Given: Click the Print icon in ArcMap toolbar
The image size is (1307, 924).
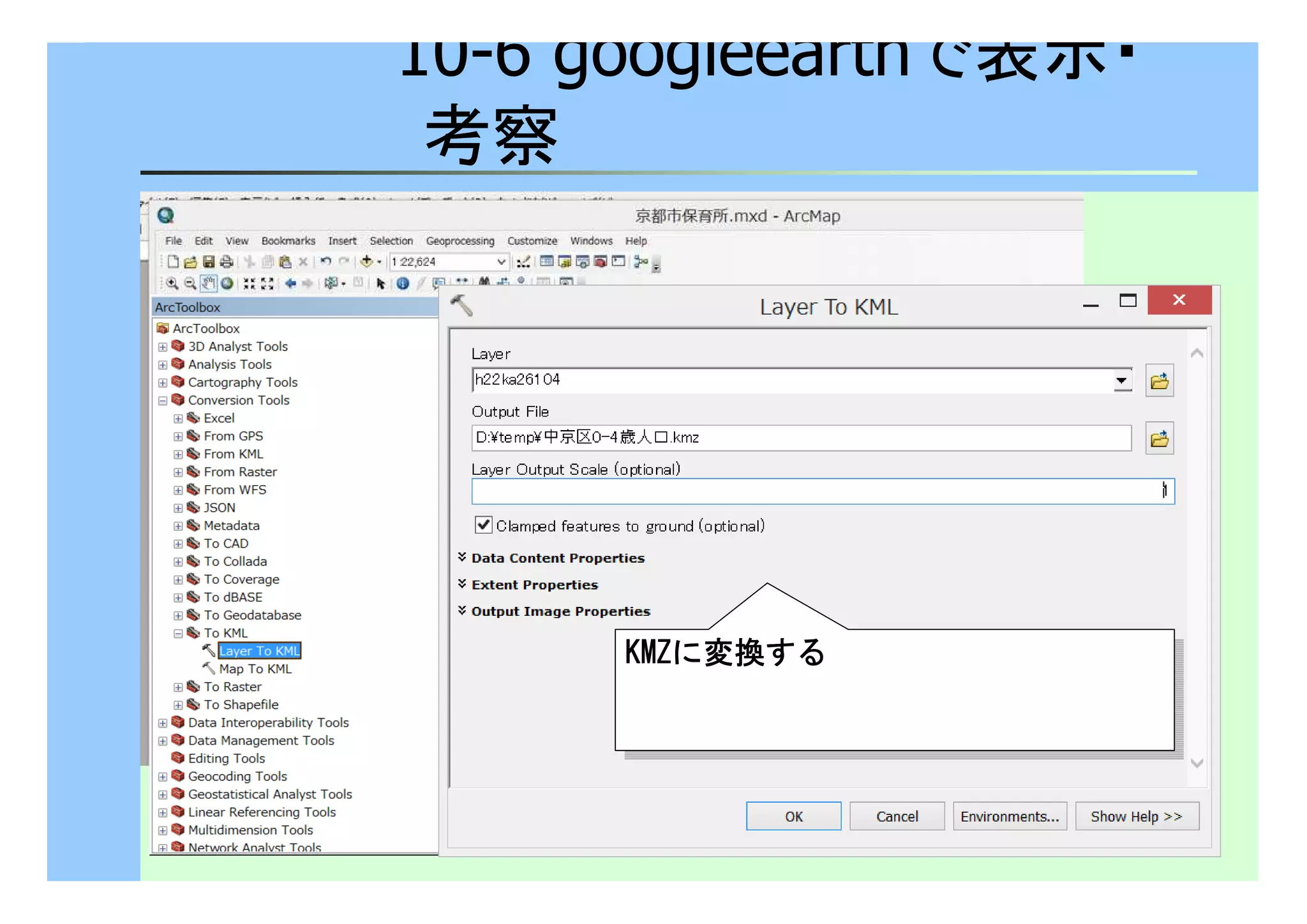Looking at the screenshot, I should tap(226, 262).
